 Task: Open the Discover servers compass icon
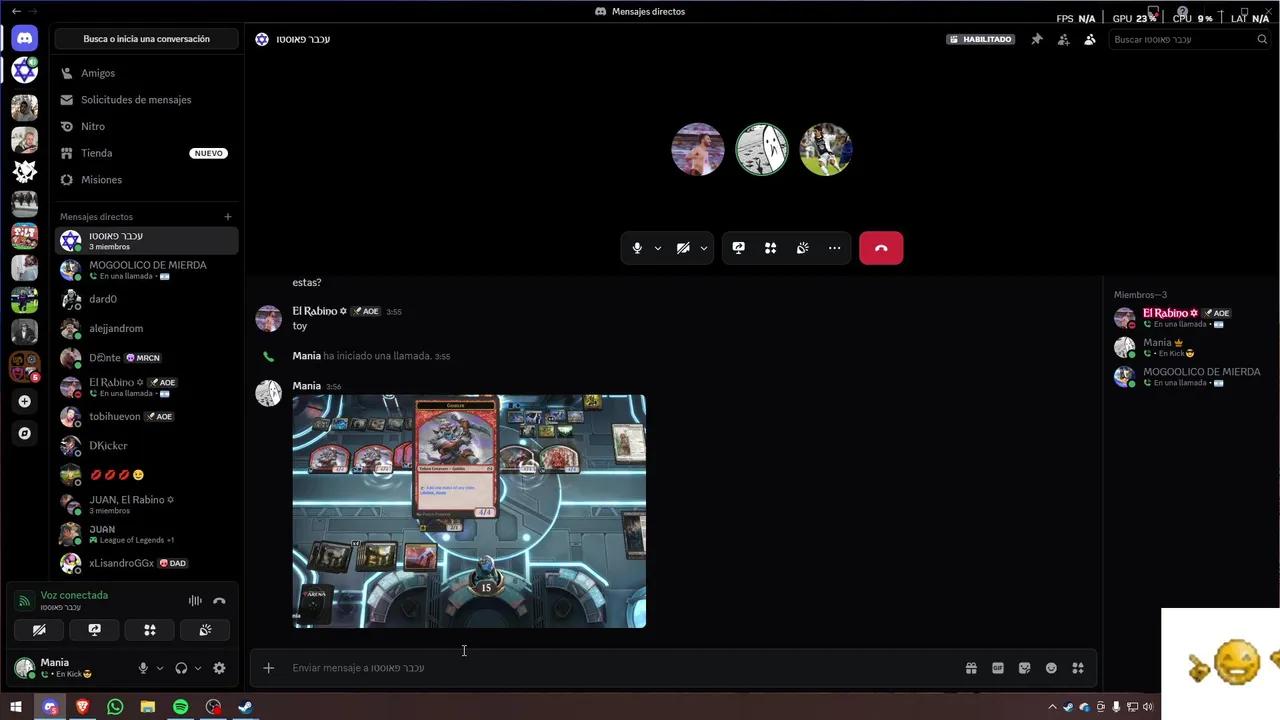(x=25, y=433)
